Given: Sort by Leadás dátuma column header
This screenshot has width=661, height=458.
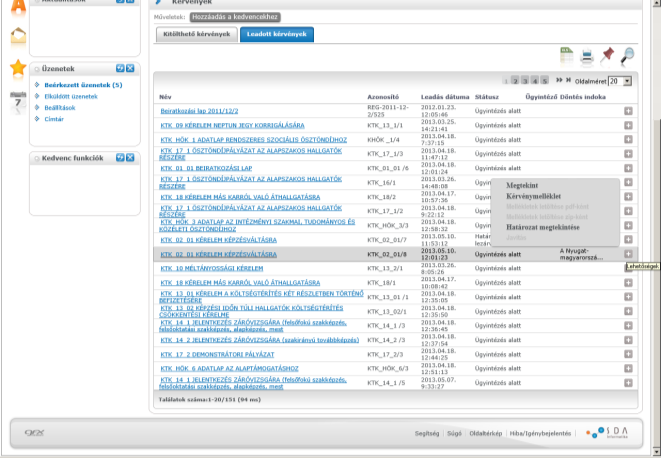Looking at the screenshot, I should coord(445,97).
